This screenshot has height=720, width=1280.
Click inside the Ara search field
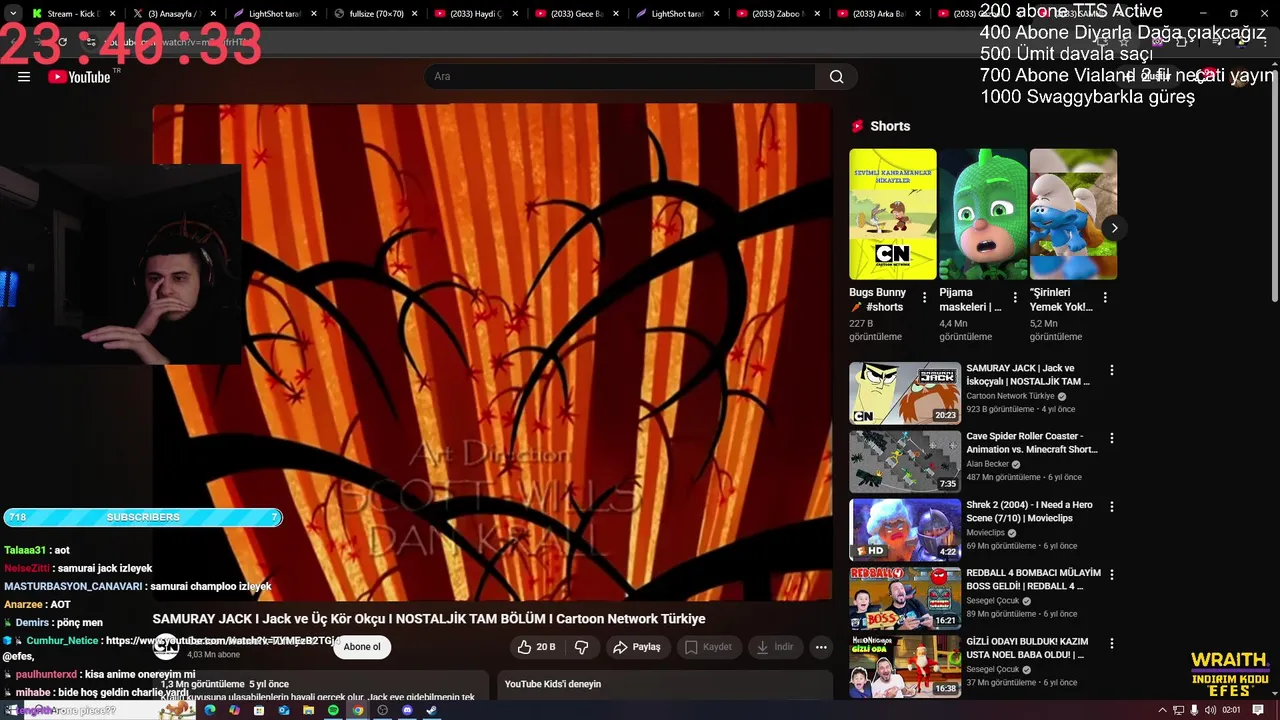pyautogui.click(x=620, y=77)
